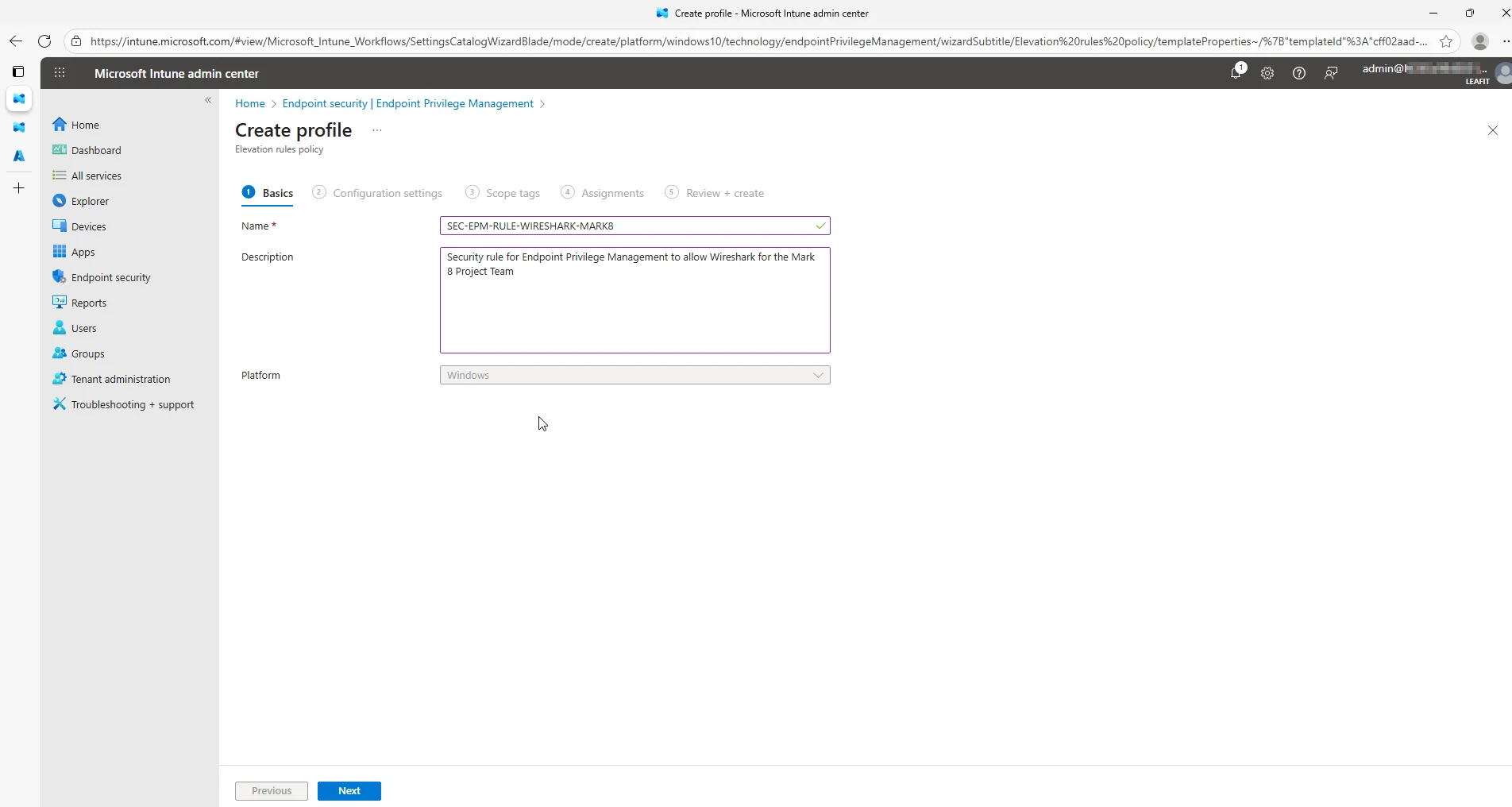
Task: Click Endpoint Privilege Management breadcrumb link
Action: (x=407, y=103)
